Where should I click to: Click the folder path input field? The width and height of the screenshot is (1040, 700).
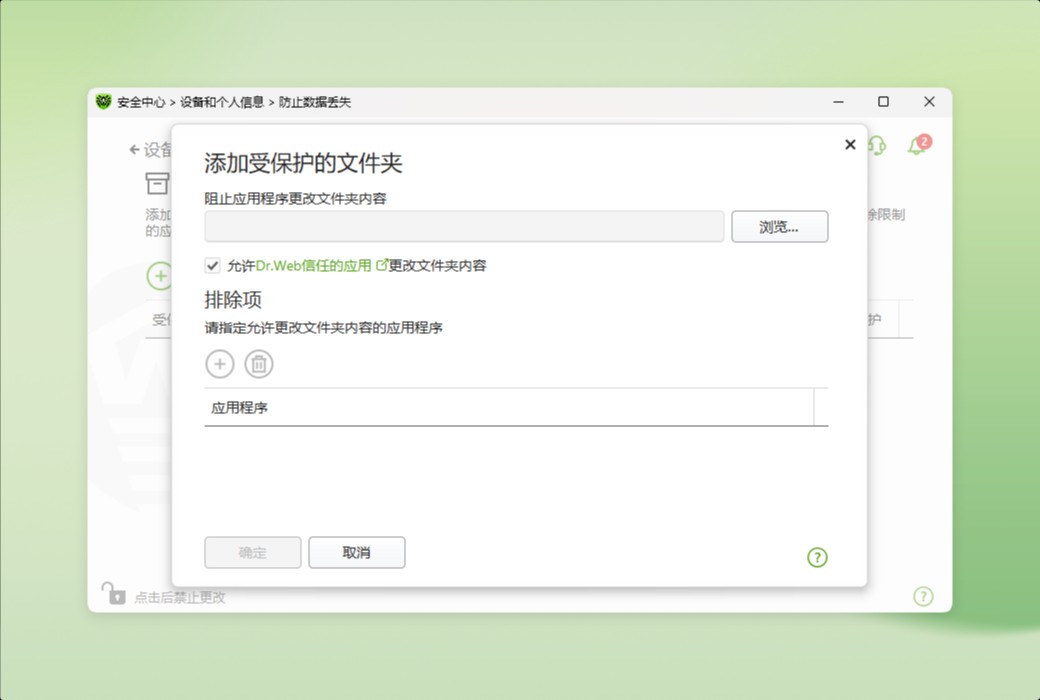click(463, 227)
